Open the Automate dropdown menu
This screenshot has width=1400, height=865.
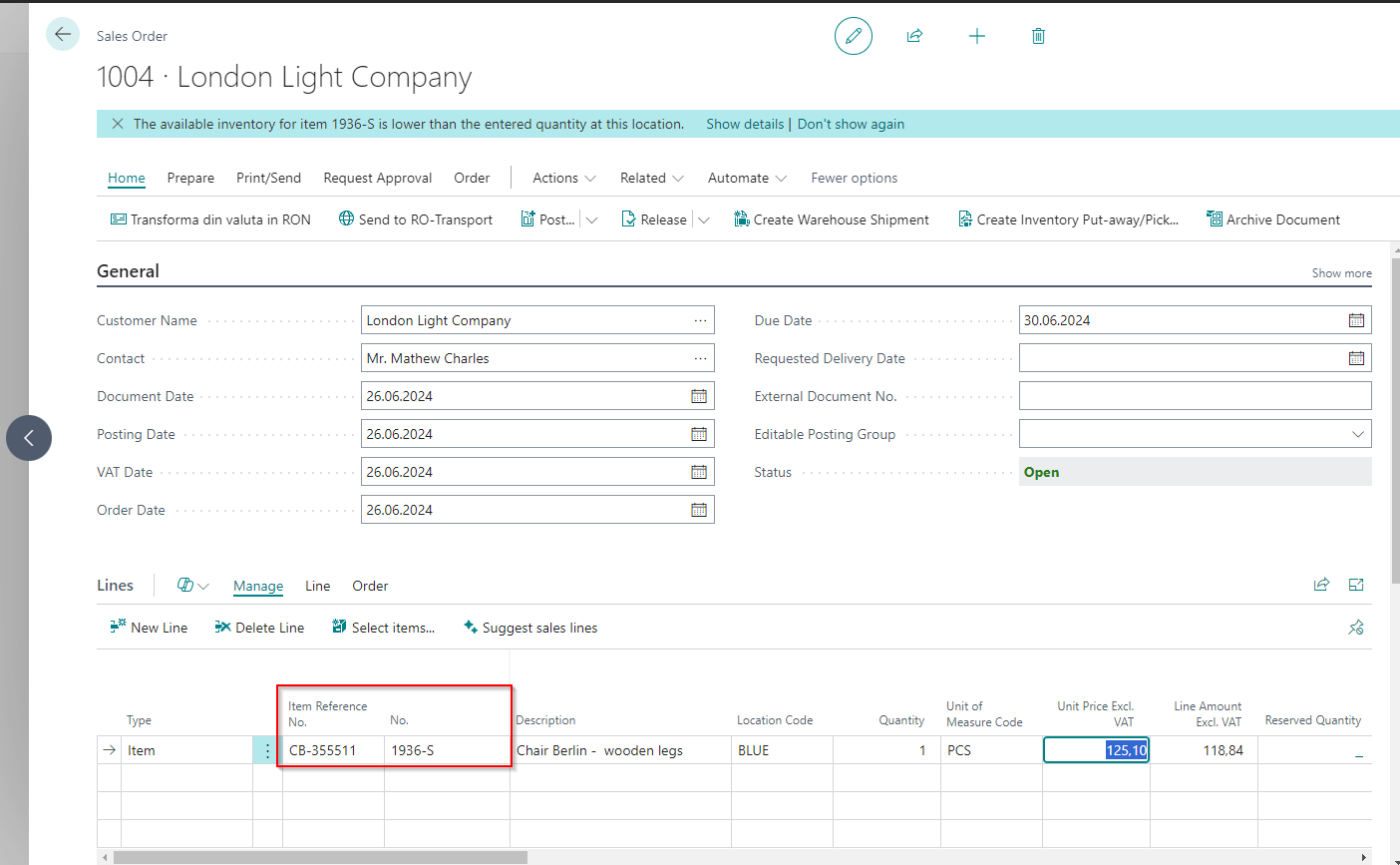click(x=748, y=178)
